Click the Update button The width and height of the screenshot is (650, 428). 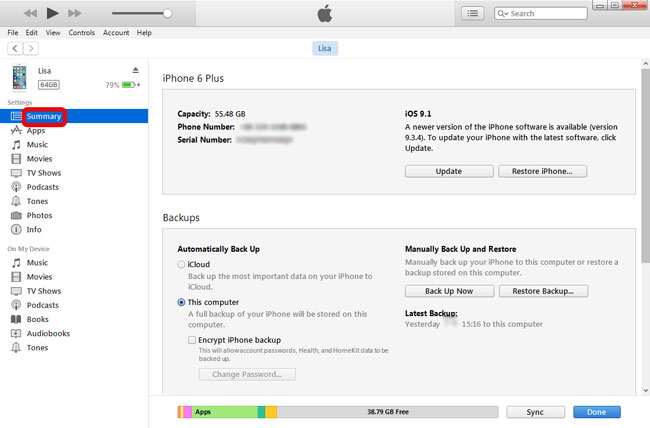(x=449, y=171)
